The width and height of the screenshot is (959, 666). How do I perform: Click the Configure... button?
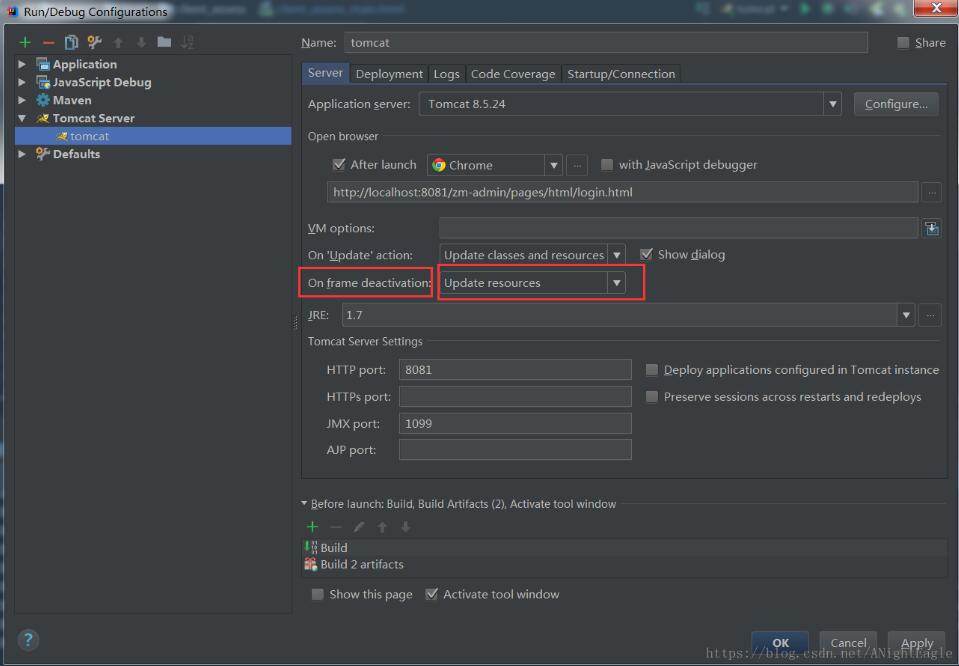pos(895,104)
